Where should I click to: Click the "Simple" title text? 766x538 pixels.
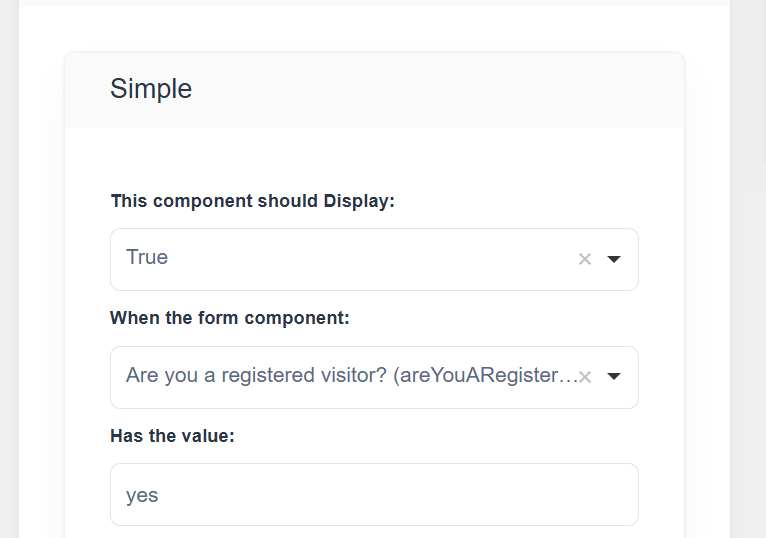[151, 89]
